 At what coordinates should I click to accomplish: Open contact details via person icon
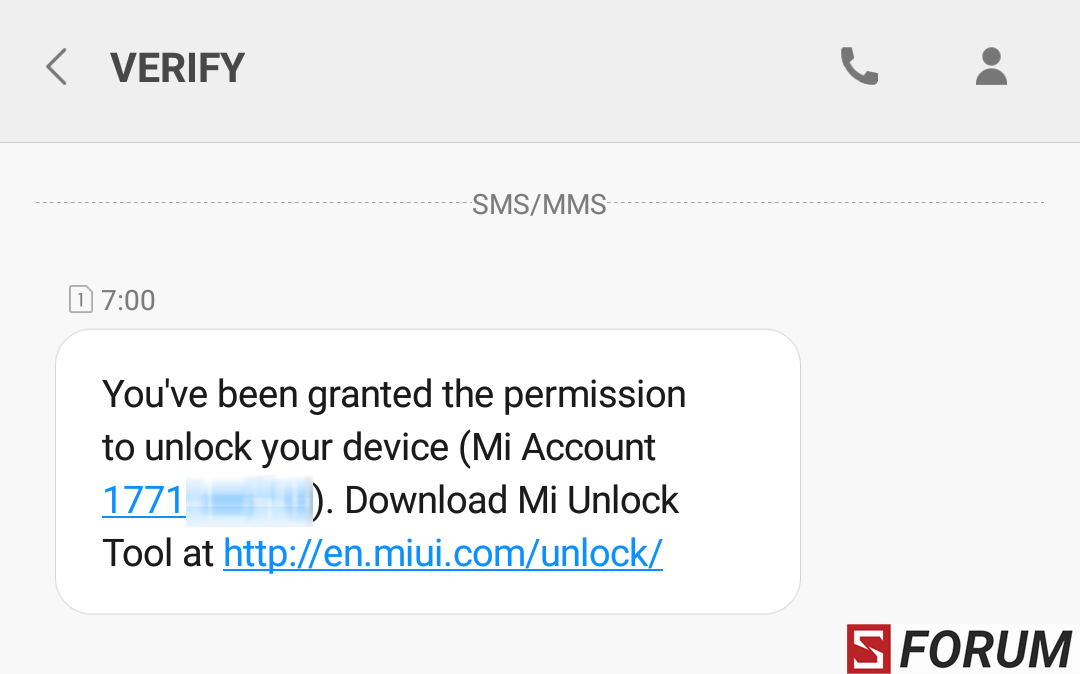pyautogui.click(x=991, y=66)
